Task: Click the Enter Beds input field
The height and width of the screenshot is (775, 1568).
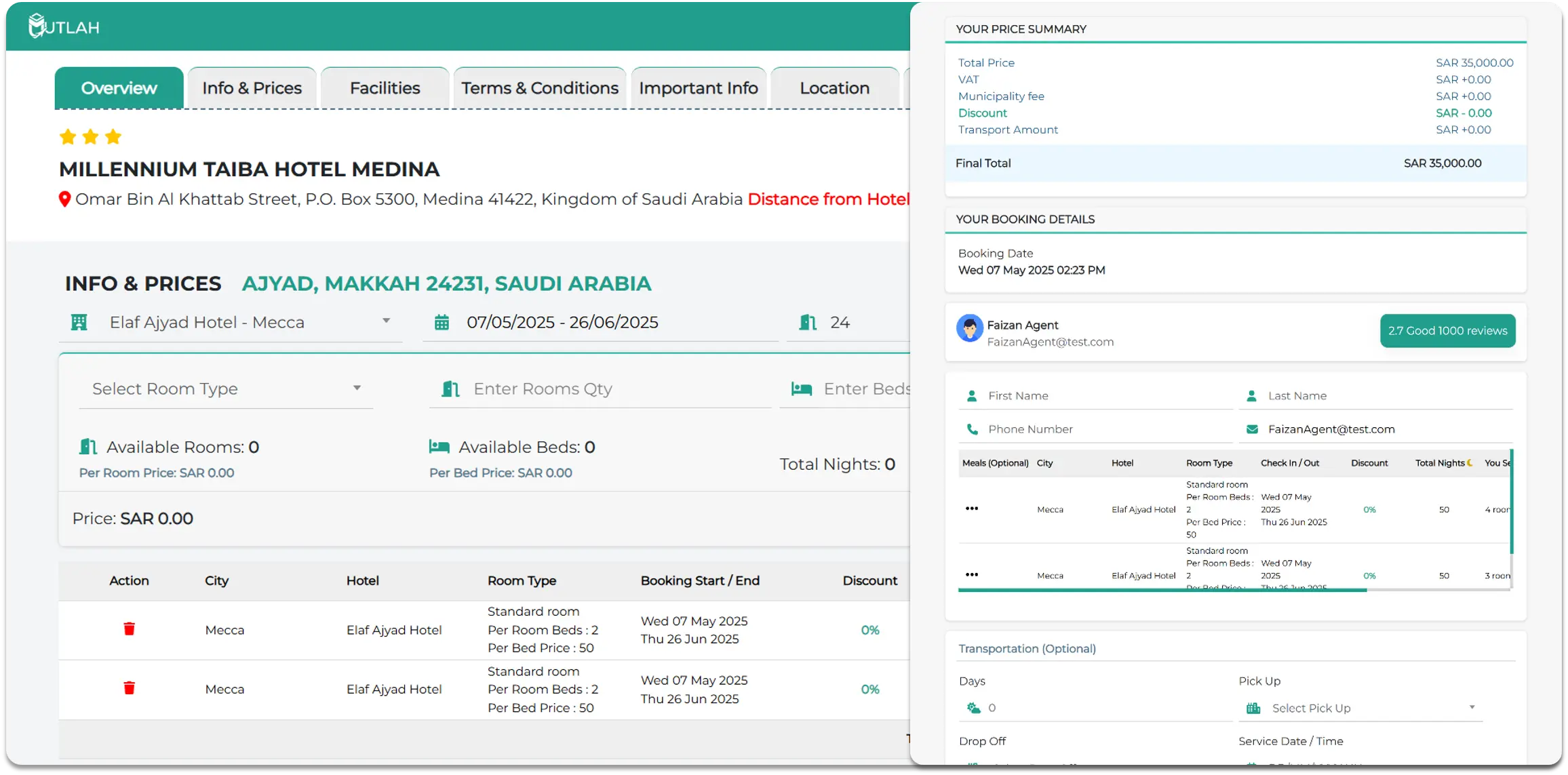Action: coord(845,389)
